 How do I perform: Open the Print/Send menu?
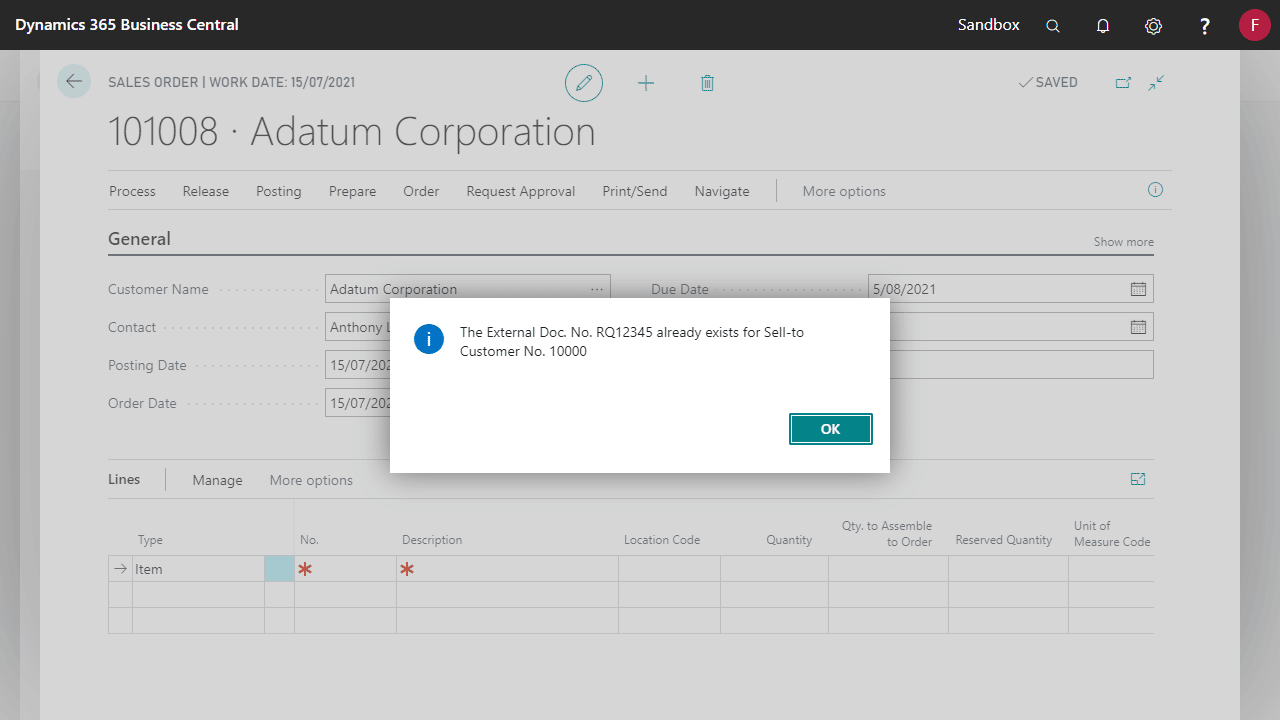click(634, 191)
